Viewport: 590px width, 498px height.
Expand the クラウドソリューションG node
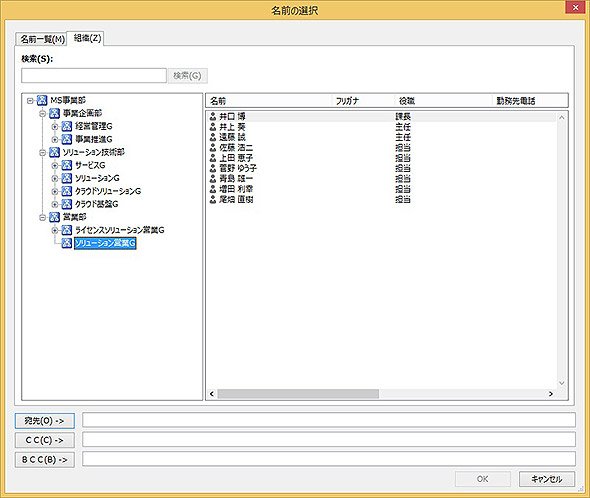(55, 191)
